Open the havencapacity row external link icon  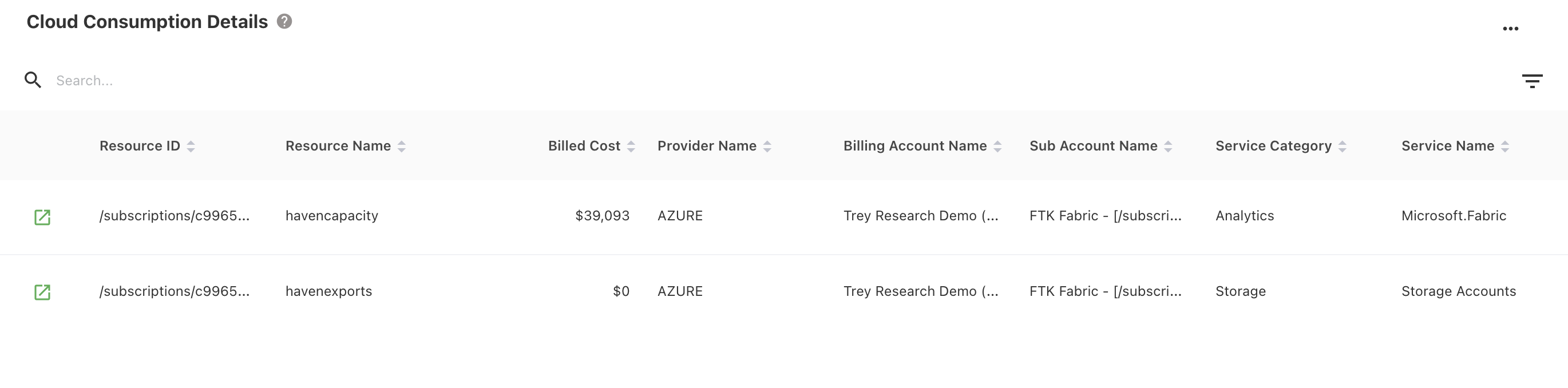click(42, 217)
